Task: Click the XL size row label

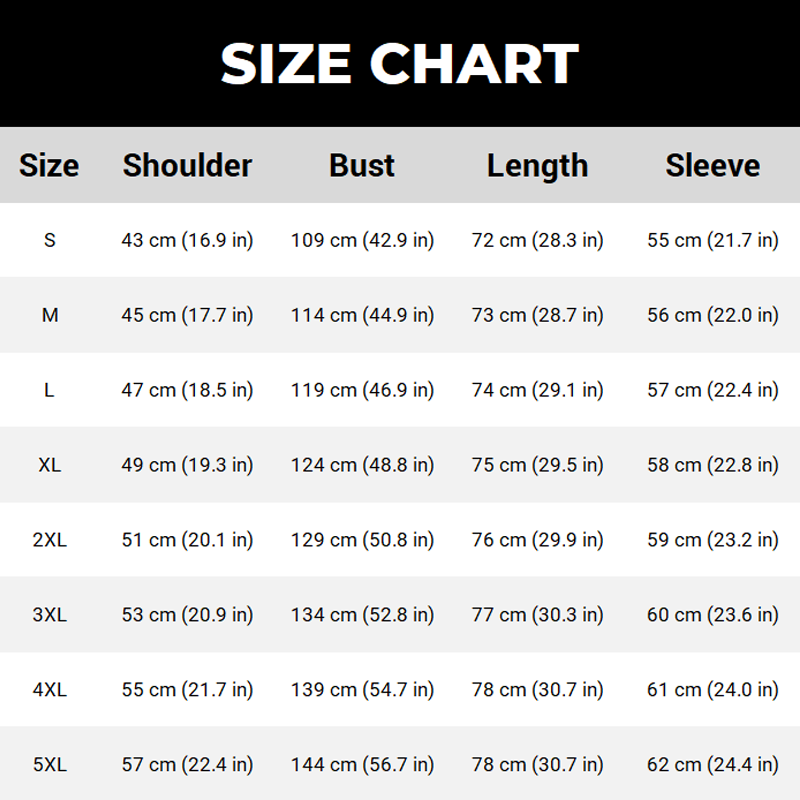Action: pyautogui.click(x=50, y=465)
